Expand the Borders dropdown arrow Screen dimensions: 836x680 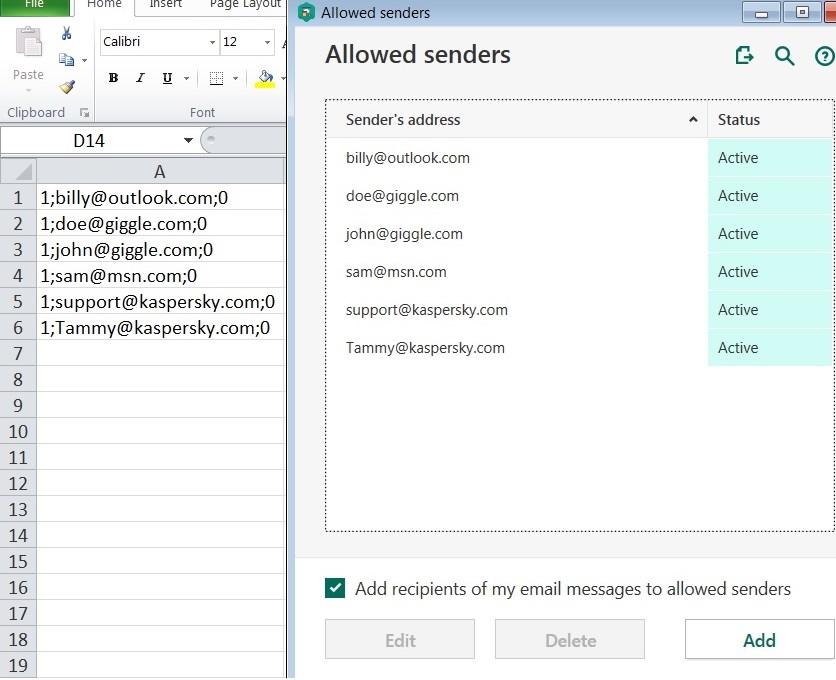coord(235,78)
